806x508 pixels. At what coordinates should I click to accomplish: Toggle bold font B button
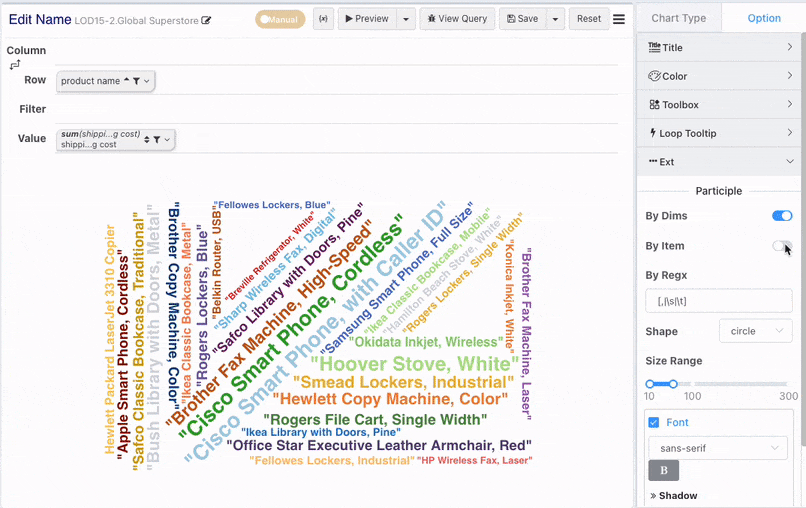point(664,470)
